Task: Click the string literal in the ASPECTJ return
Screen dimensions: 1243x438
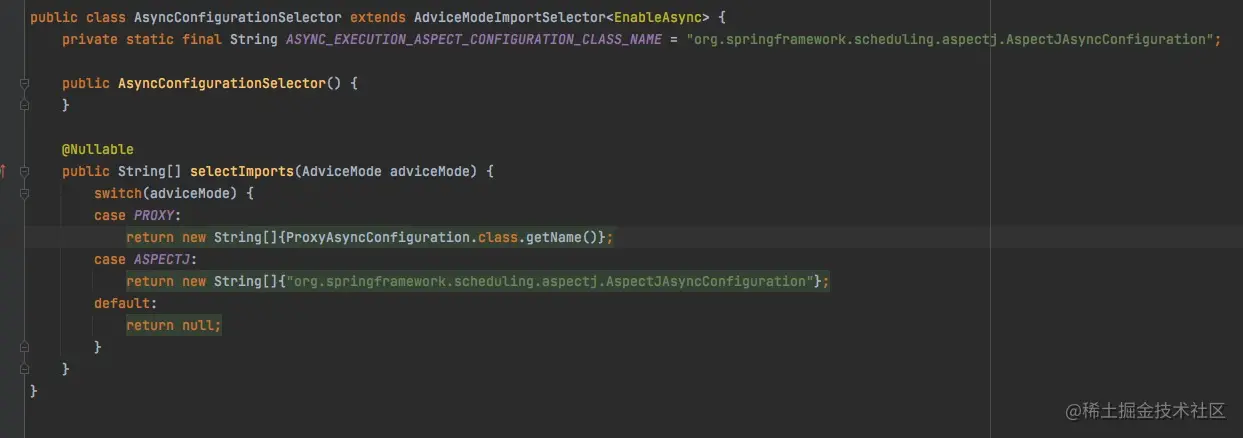Action: [x=550, y=281]
